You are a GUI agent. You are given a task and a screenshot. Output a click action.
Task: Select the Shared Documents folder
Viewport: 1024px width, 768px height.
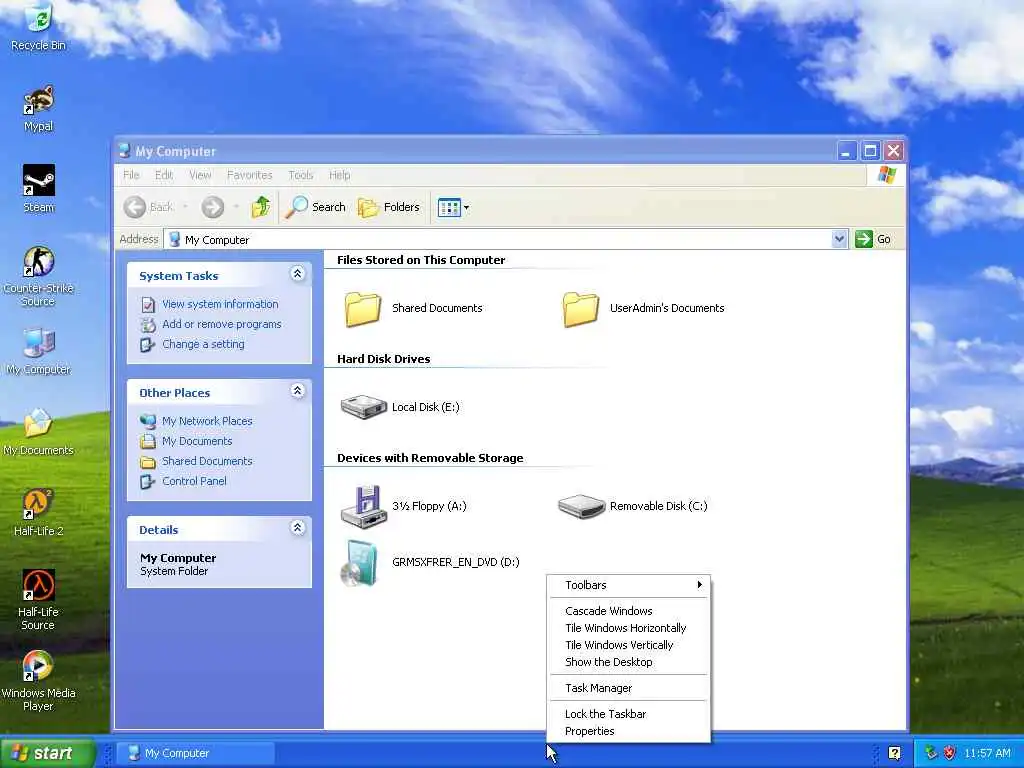click(x=413, y=308)
